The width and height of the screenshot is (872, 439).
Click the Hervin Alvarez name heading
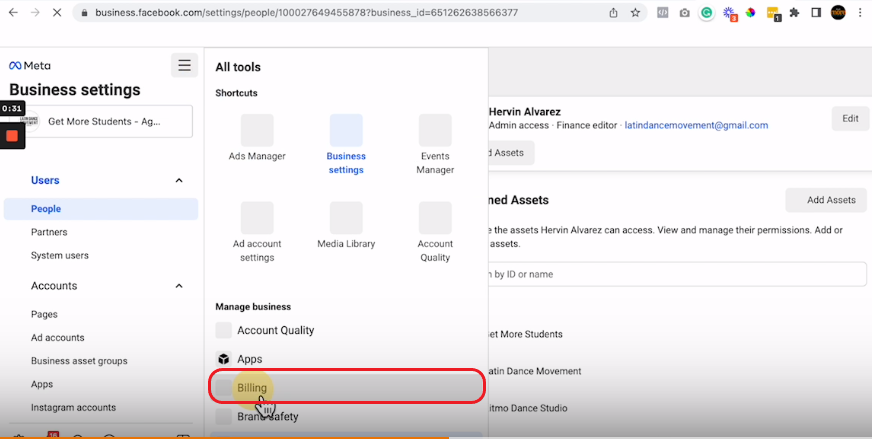coord(524,112)
